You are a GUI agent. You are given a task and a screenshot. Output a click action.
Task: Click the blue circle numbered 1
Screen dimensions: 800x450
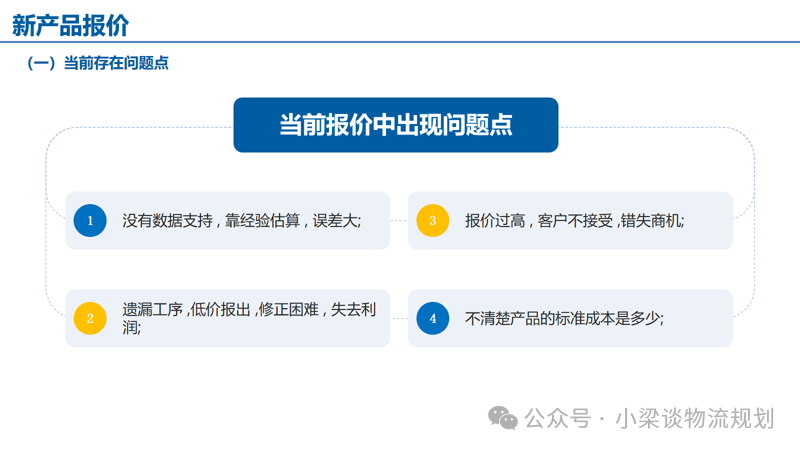click(x=90, y=220)
